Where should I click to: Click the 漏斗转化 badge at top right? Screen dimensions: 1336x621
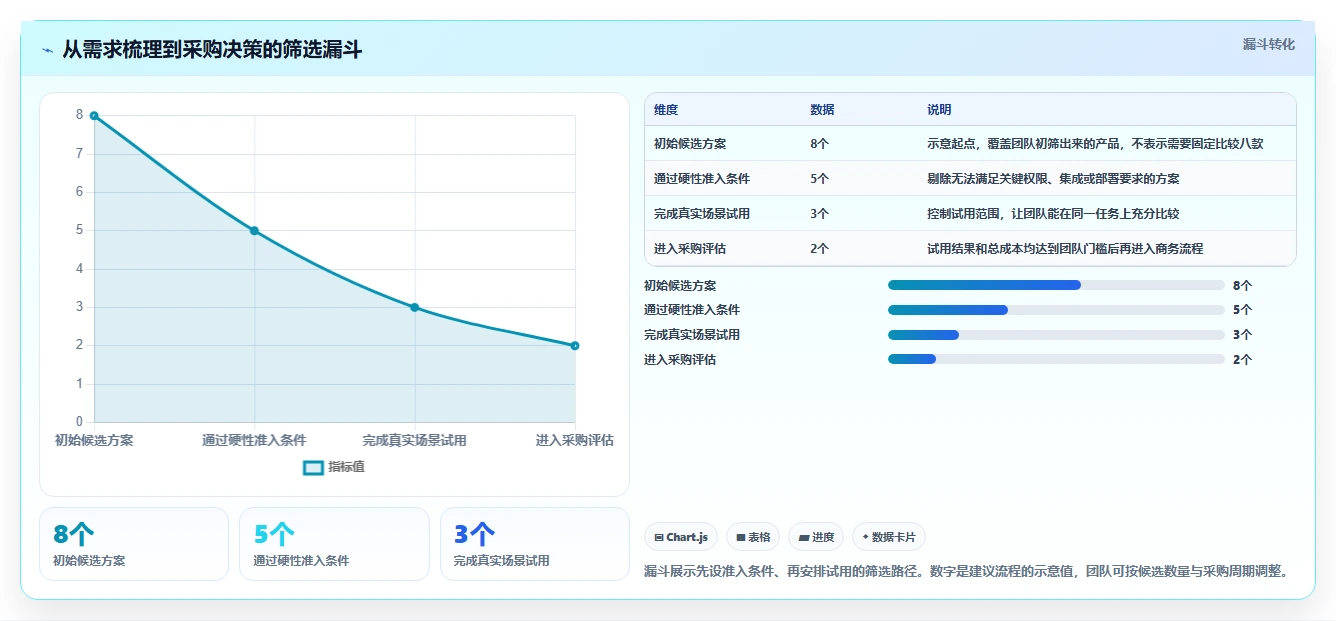(x=1268, y=45)
